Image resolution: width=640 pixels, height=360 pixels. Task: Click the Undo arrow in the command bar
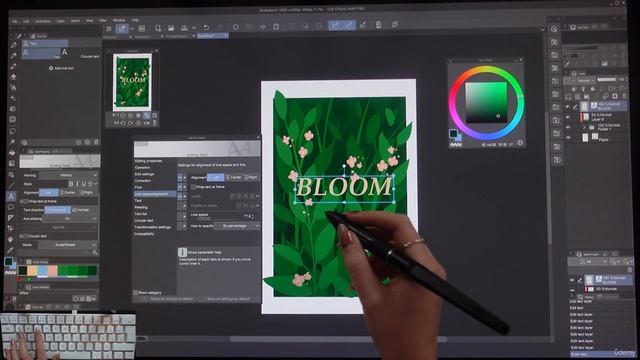[206, 27]
